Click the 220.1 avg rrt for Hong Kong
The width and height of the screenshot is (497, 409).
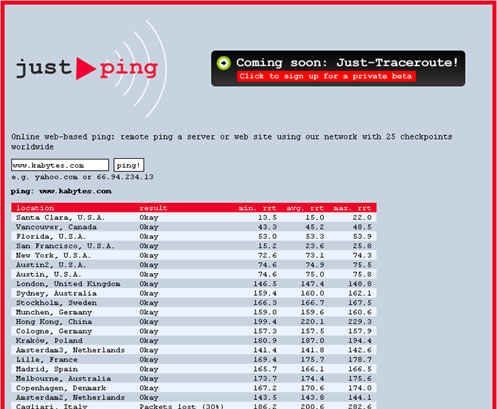click(312, 322)
